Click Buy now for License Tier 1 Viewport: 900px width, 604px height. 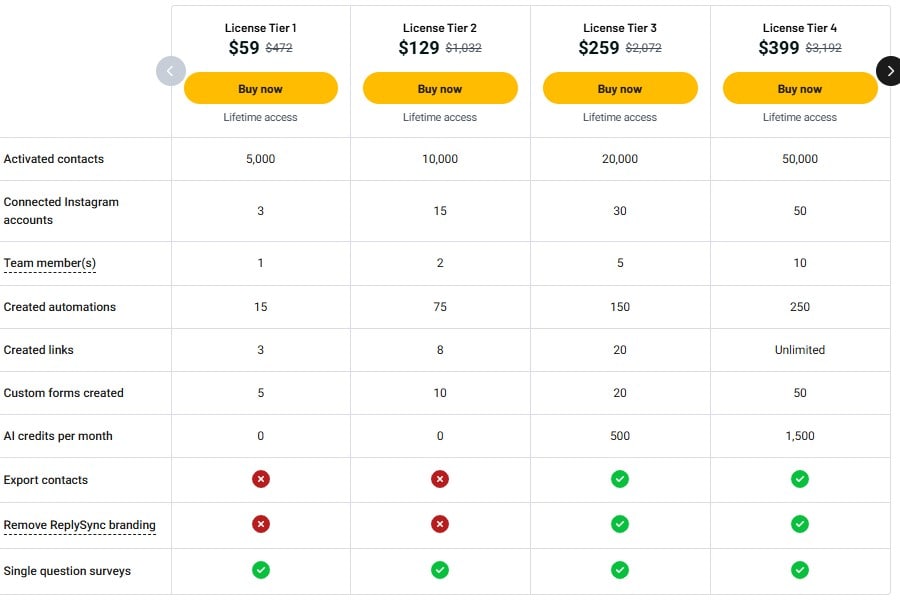pyautogui.click(x=260, y=88)
